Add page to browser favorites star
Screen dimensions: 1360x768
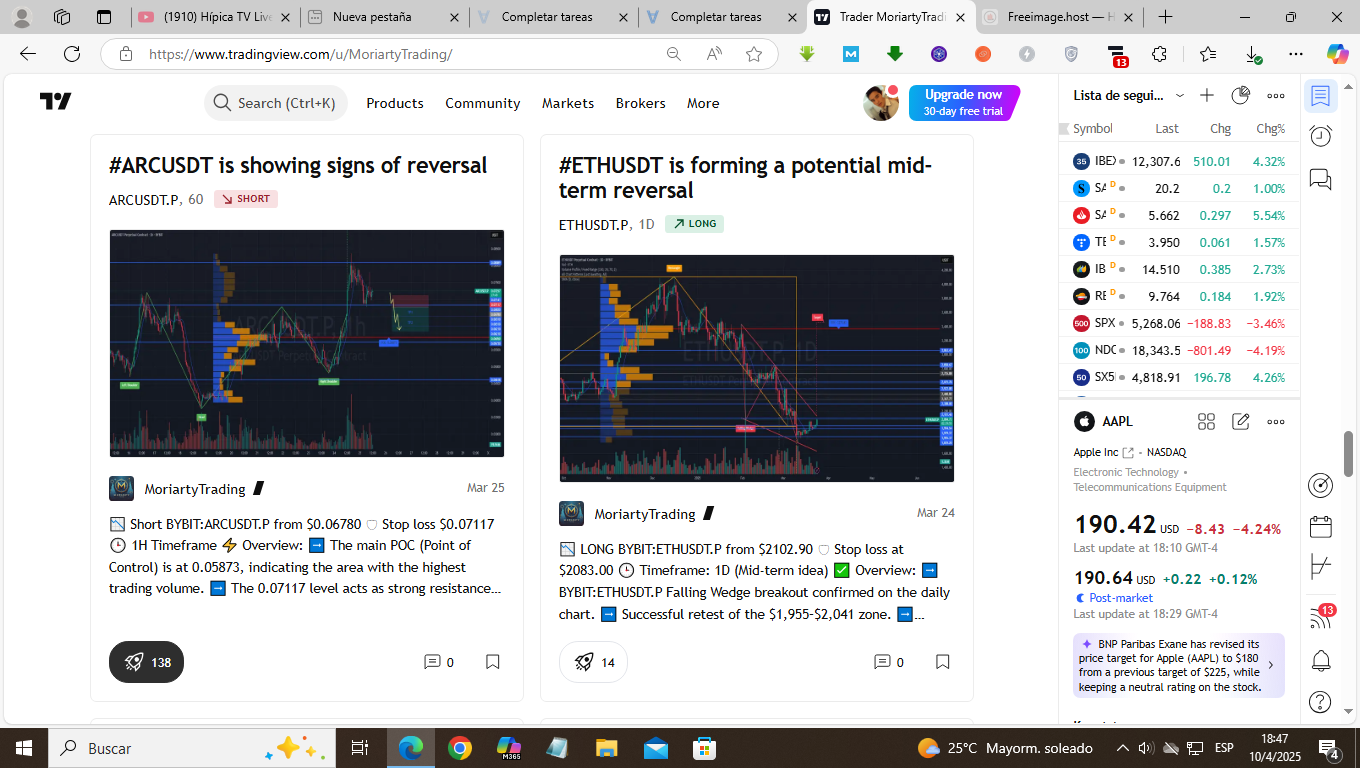click(754, 54)
